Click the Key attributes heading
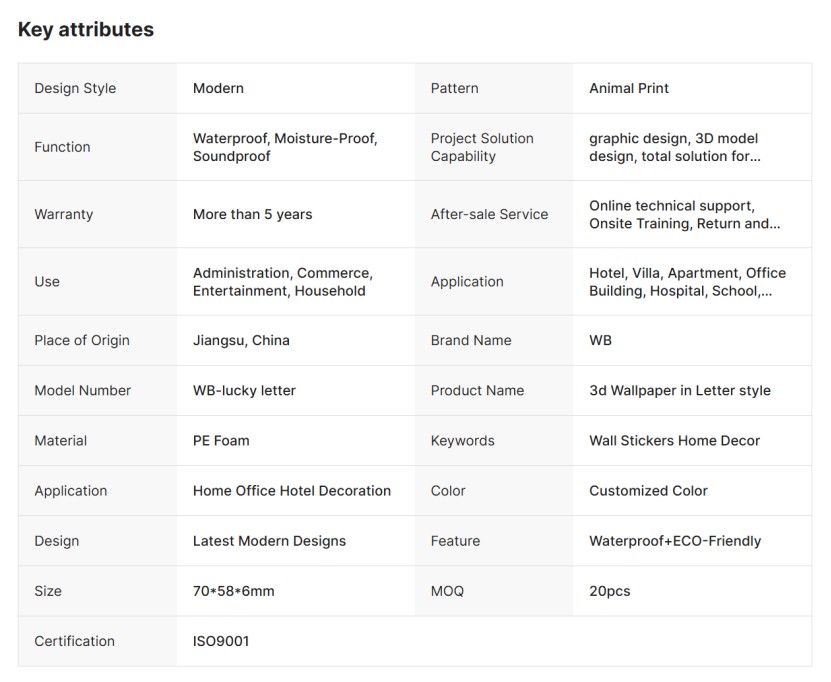Image resolution: width=831 pixels, height=682 pixels. 86,30
